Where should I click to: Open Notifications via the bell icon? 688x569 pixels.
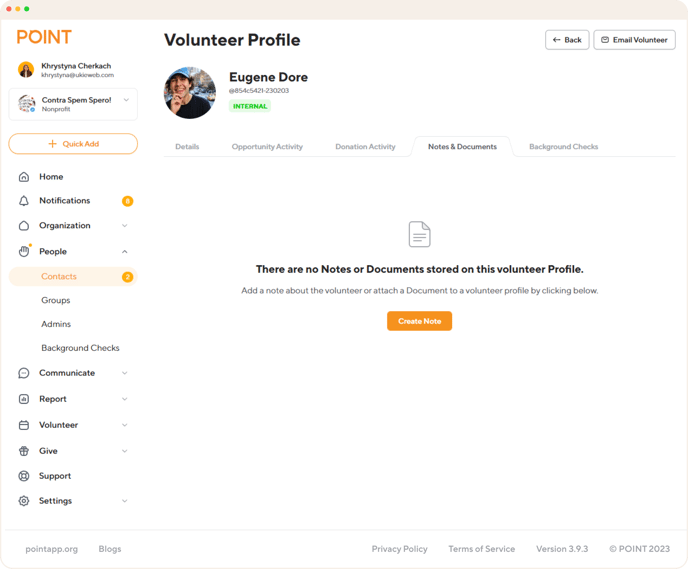(24, 201)
